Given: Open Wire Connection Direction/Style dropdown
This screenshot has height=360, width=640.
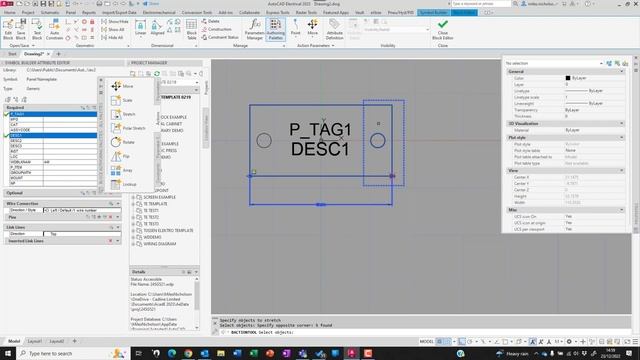Looking at the screenshot, I should 82,210.
